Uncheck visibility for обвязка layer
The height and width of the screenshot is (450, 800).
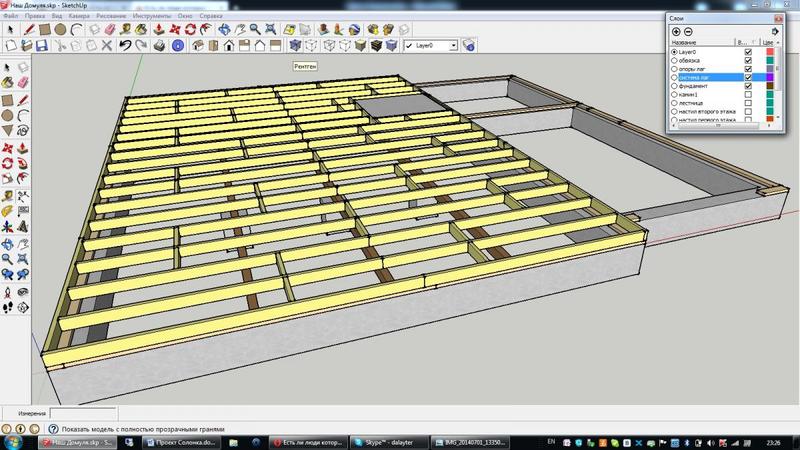(748, 60)
